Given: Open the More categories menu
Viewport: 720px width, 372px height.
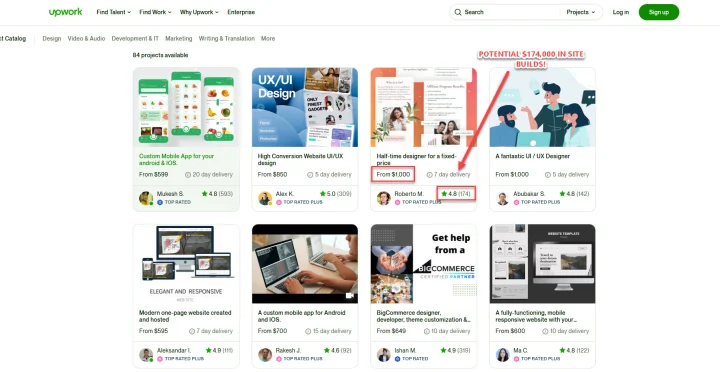Looking at the screenshot, I should (268, 39).
